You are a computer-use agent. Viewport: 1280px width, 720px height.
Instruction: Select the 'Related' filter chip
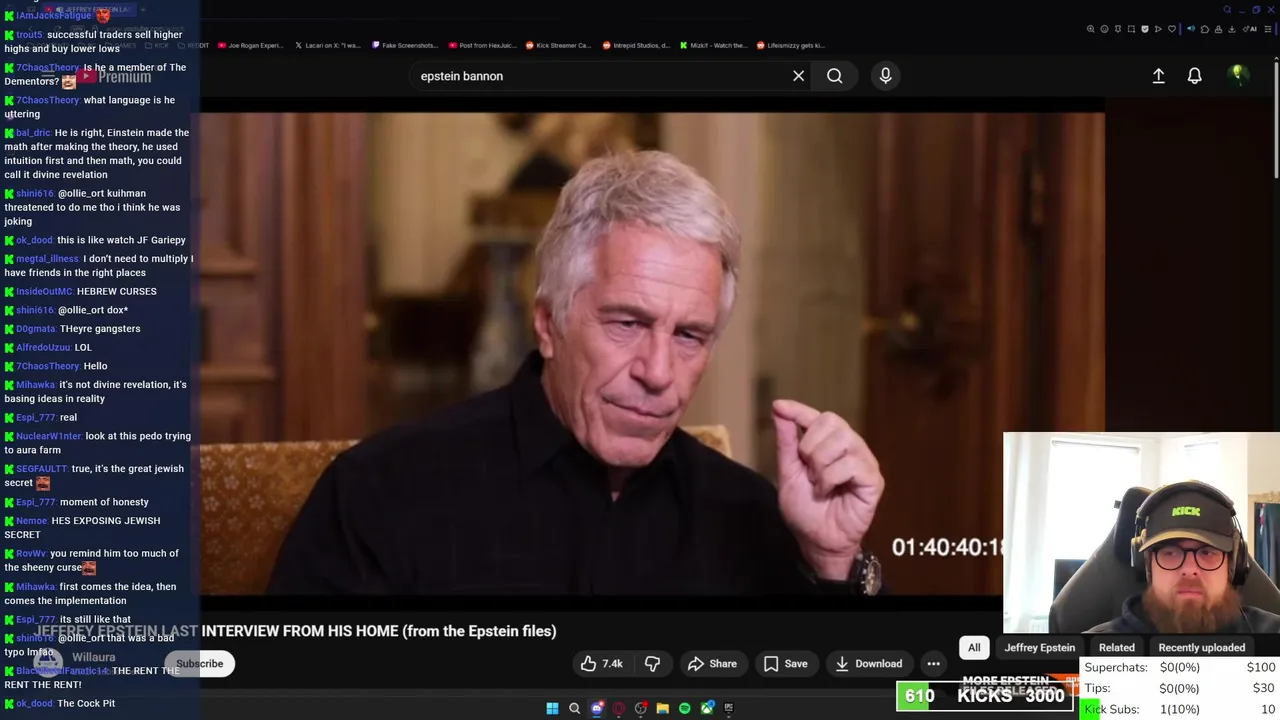[1116, 647]
